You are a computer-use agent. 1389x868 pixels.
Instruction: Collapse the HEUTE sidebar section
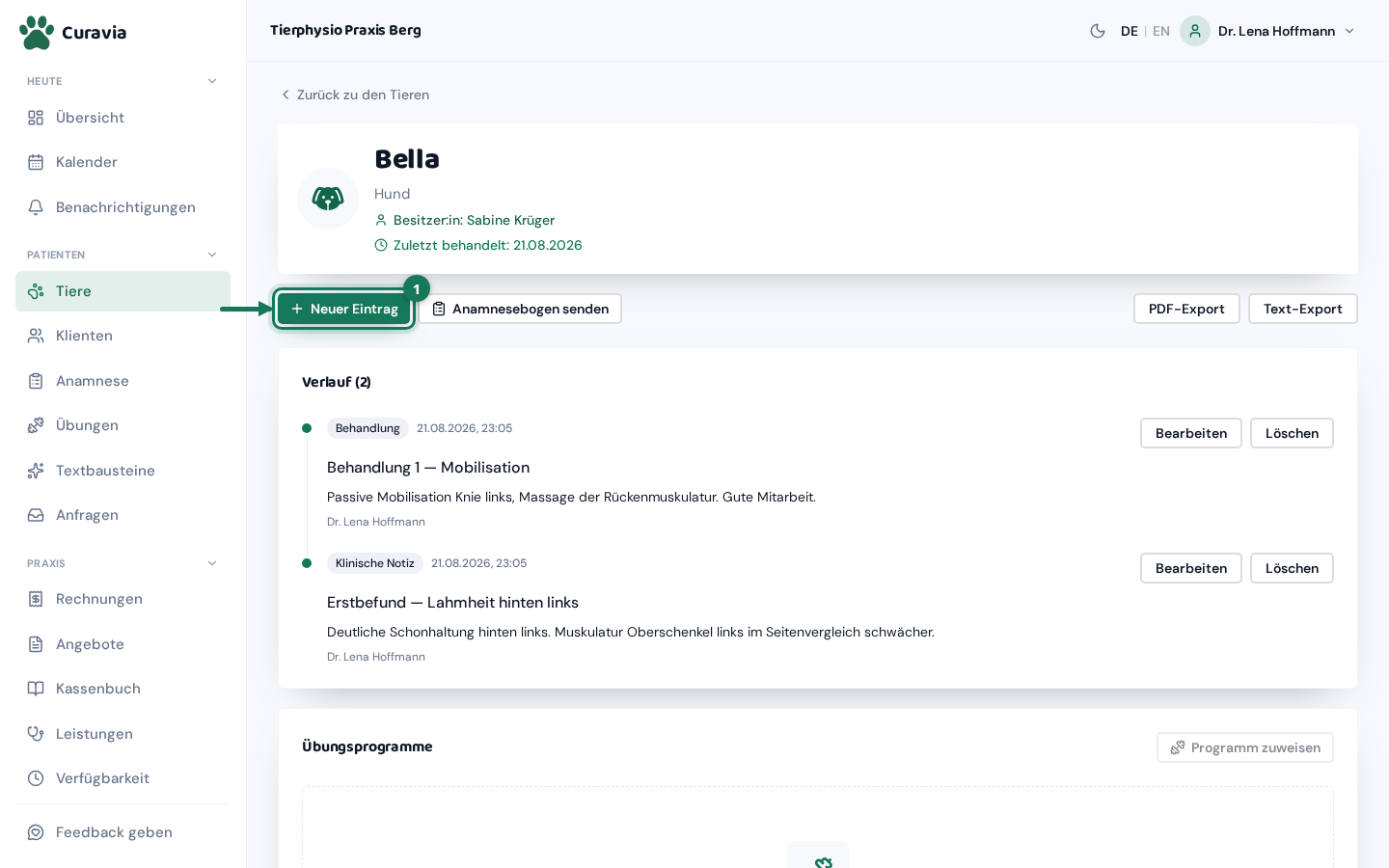point(212,81)
